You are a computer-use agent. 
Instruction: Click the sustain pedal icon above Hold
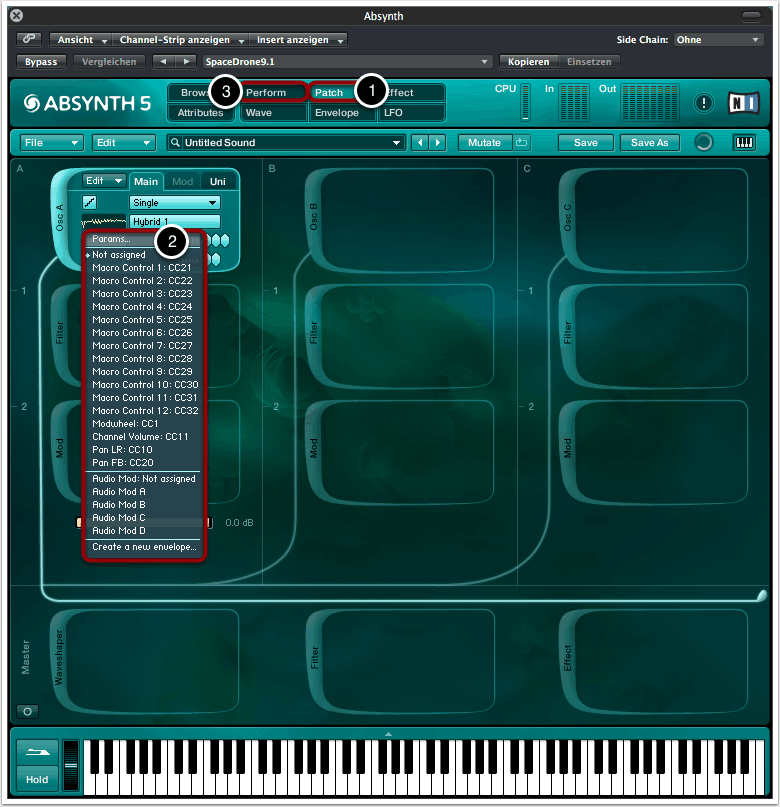click(38, 752)
